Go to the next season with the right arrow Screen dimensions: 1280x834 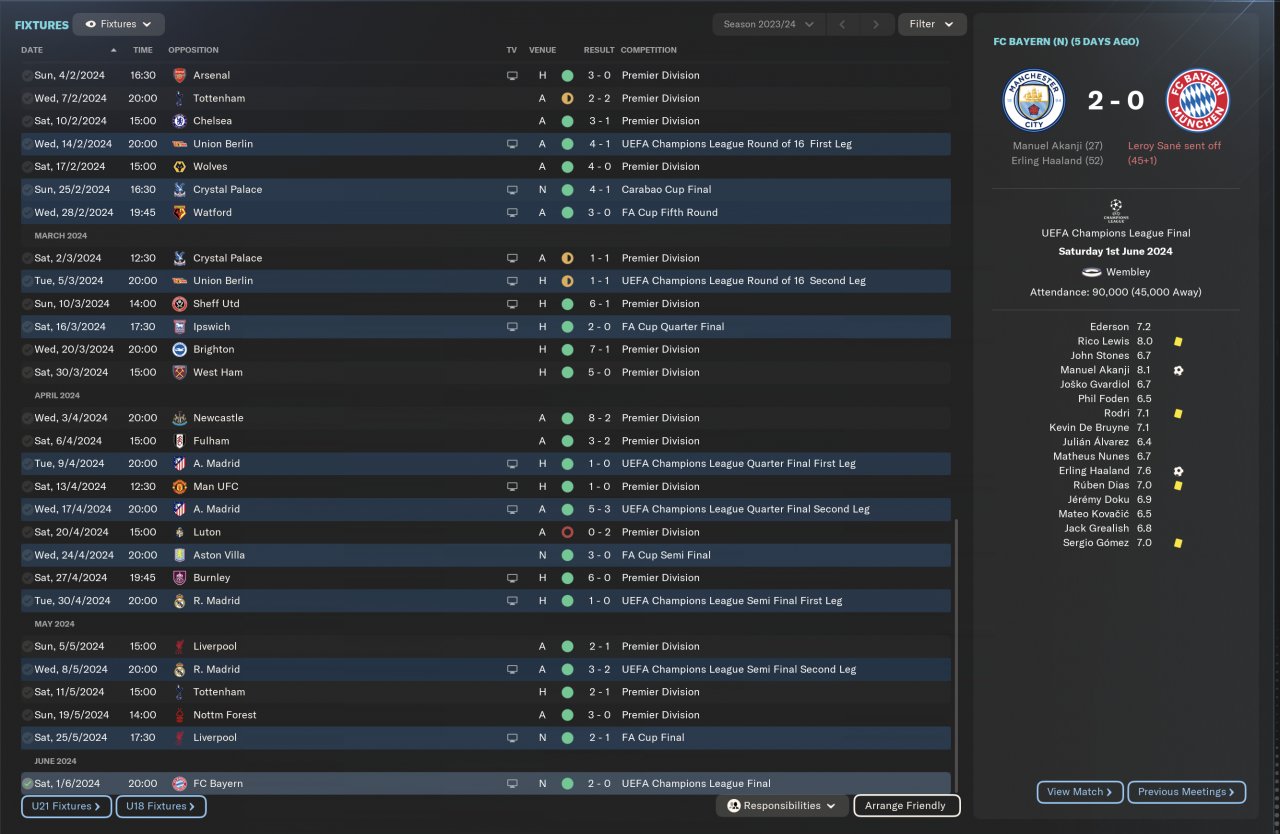(x=876, y=24)
